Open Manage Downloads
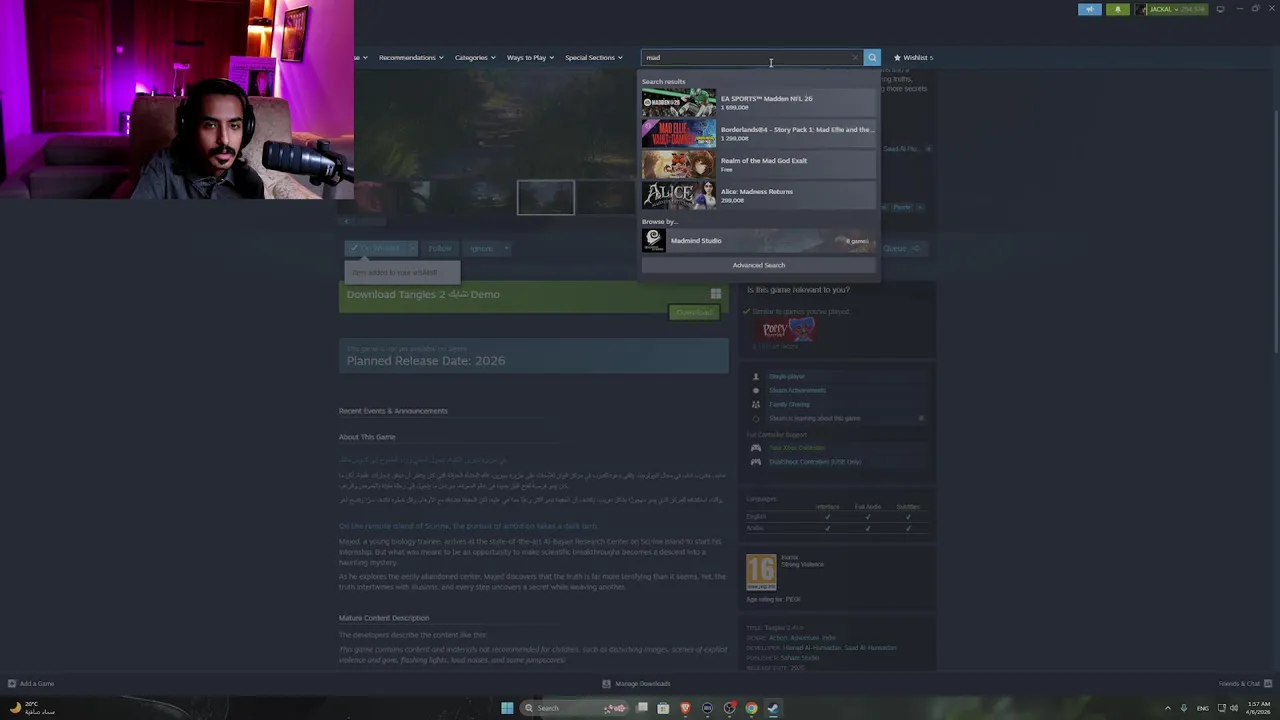This screenshot has height=720, width=1280. click(637, 684)
